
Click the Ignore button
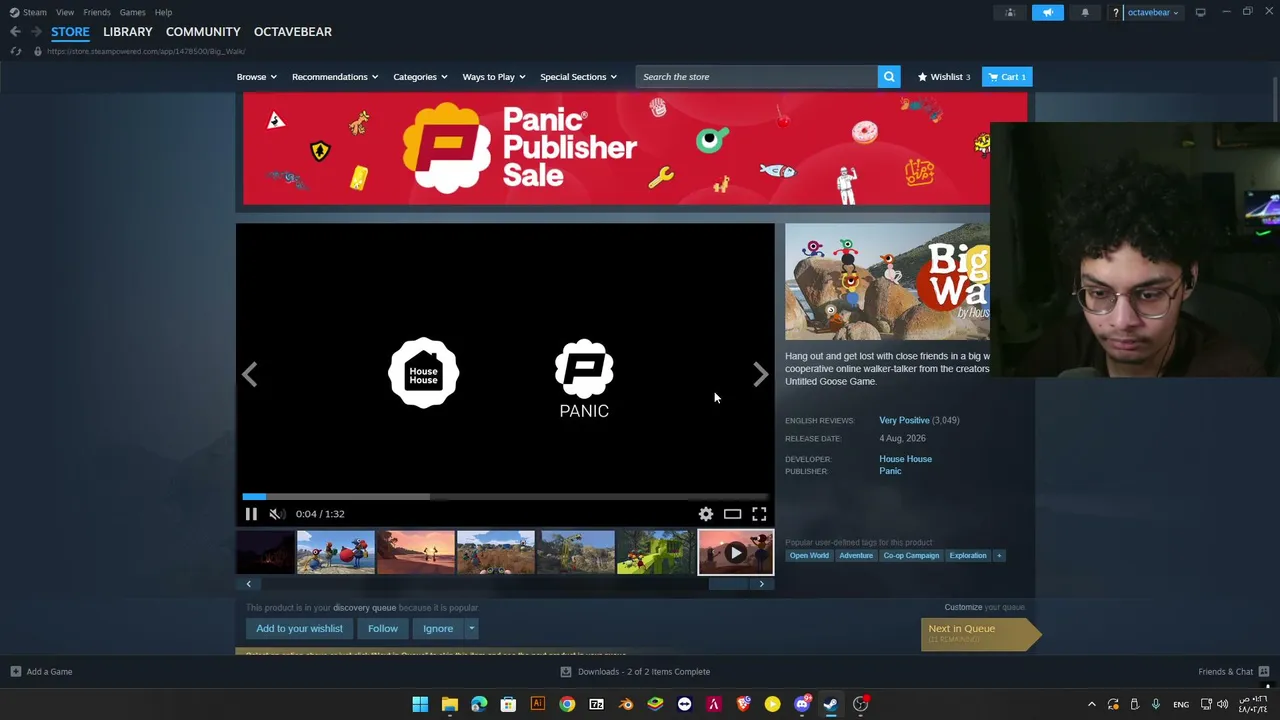coord(438,629)
